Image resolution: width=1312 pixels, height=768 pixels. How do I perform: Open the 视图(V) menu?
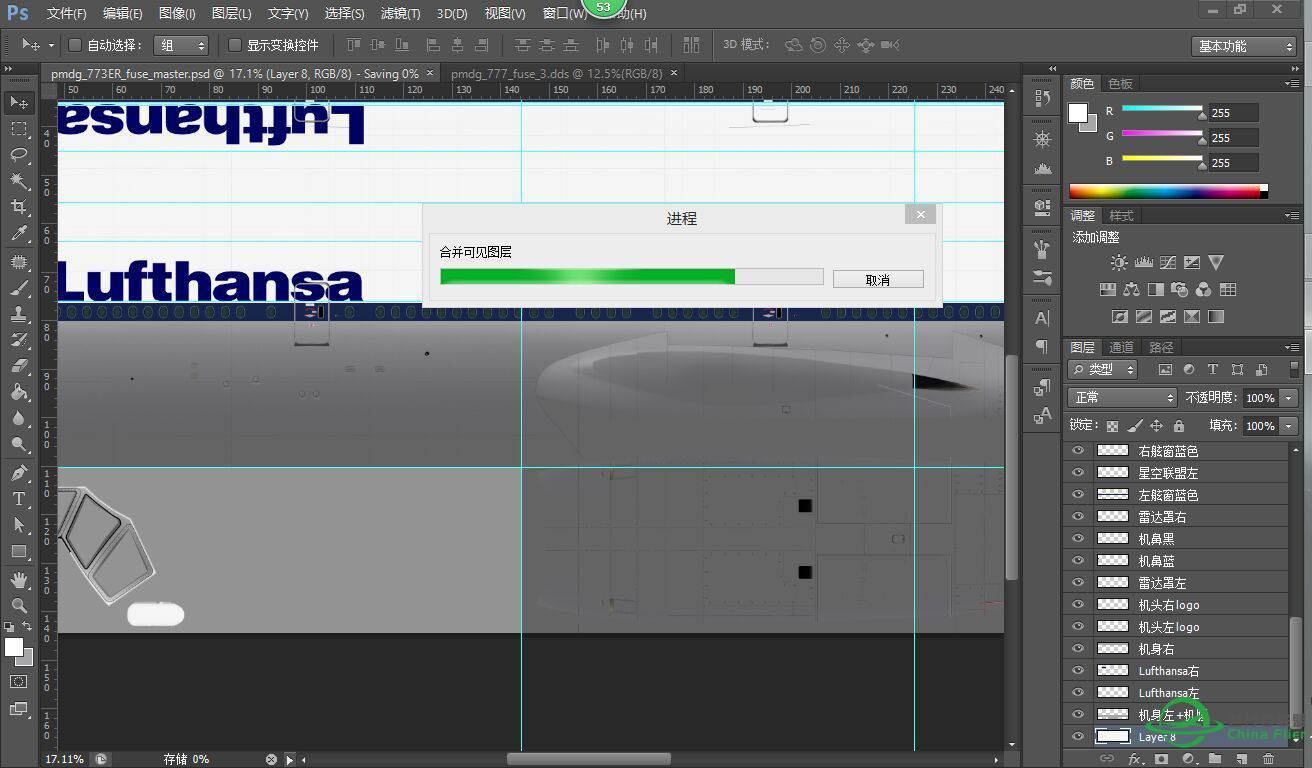pyautogui.click(x=505, y=14)
